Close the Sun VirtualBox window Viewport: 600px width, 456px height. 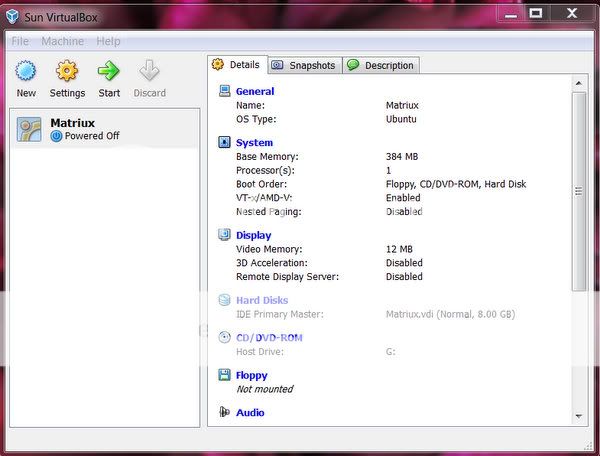(x=572, y=14)
